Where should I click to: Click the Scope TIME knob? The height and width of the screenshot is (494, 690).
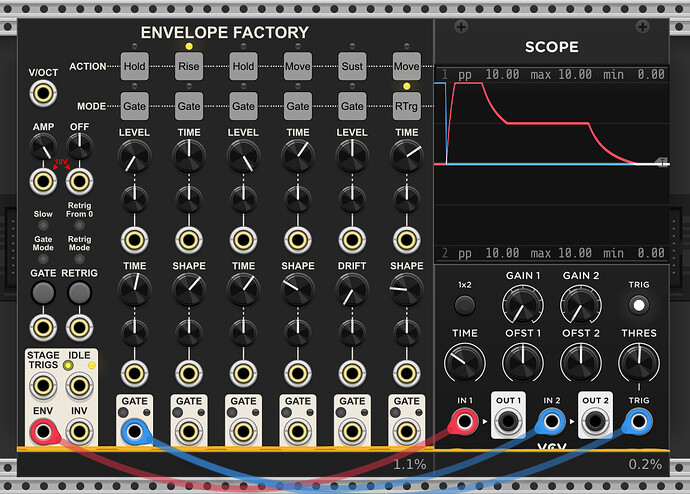(x=465, y=363)
